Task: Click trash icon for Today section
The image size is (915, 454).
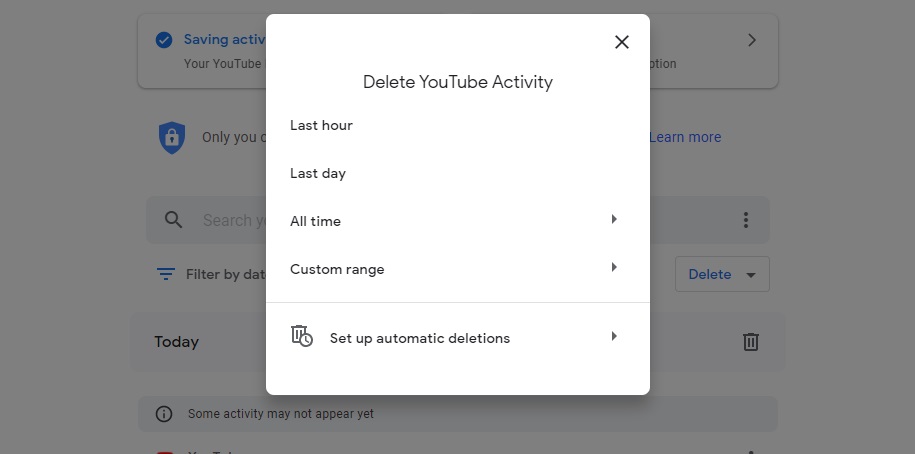Action: pos(751,342)
